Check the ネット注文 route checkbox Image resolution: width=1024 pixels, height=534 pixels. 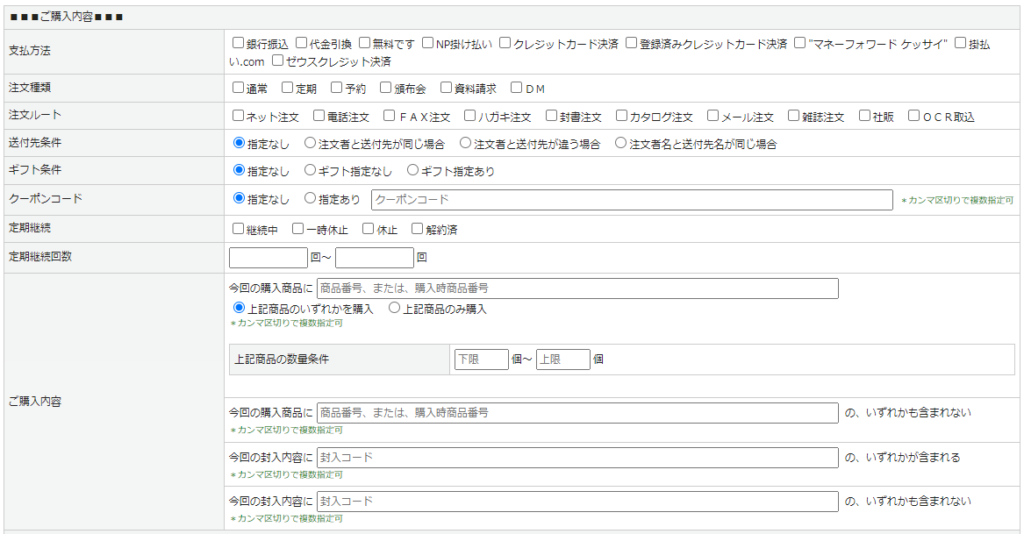click(x=238, y=116)
